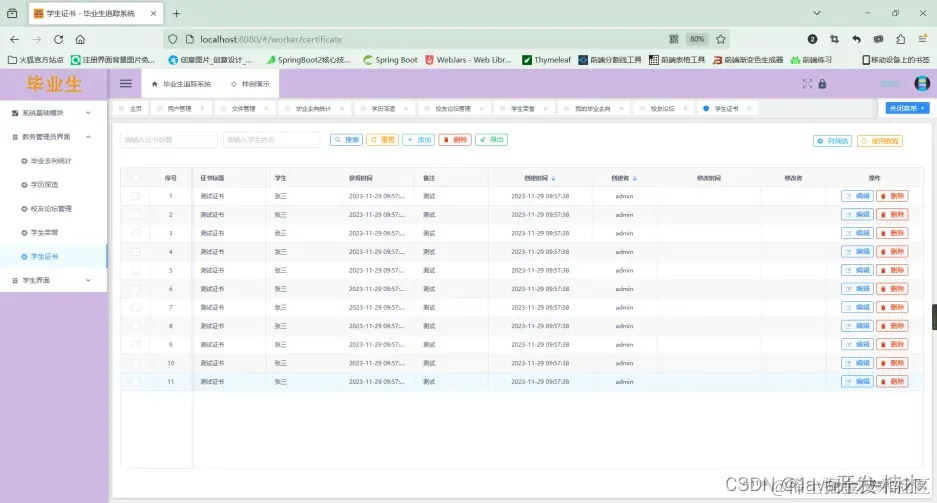Open the username dropdown beside the avatar

pos(893,84)
